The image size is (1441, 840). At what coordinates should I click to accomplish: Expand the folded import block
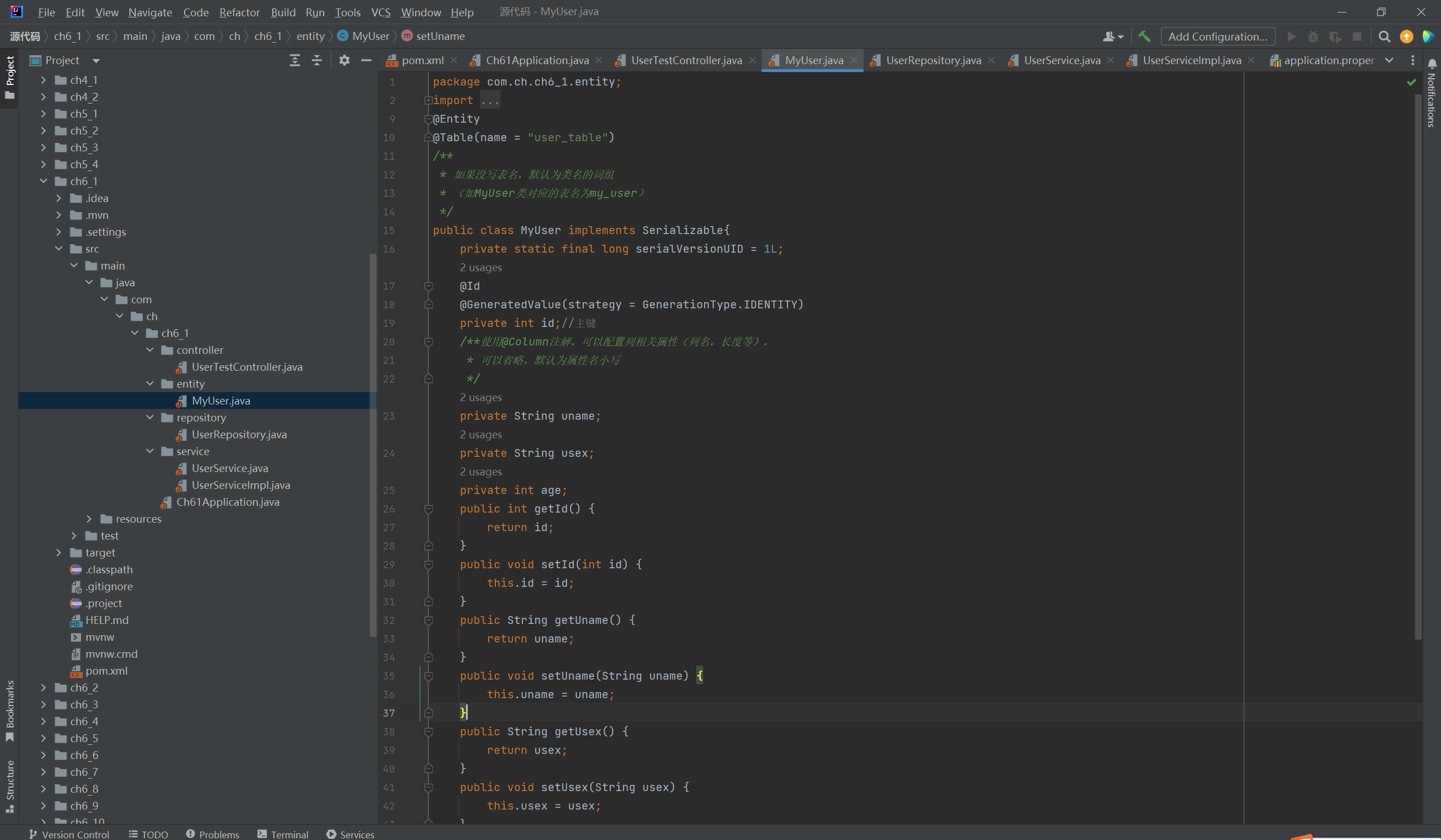coord(428,101)
